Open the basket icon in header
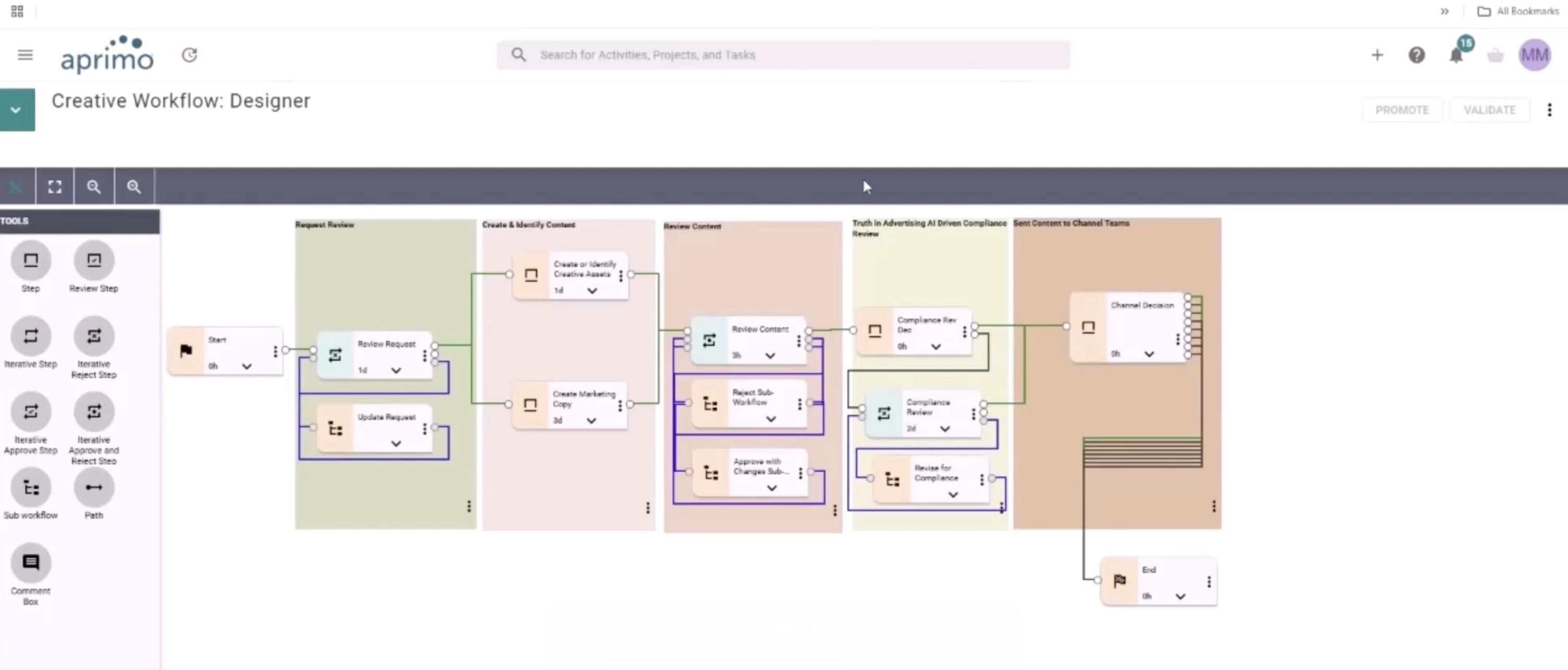The image size is (1568, 670). click(1496, 56)
